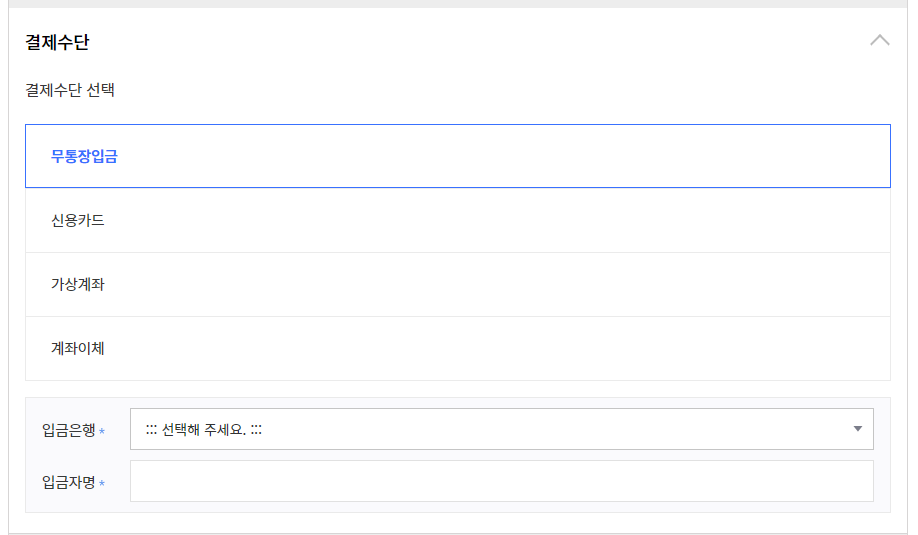Click the 계좌이체 text label

(78, 348)
